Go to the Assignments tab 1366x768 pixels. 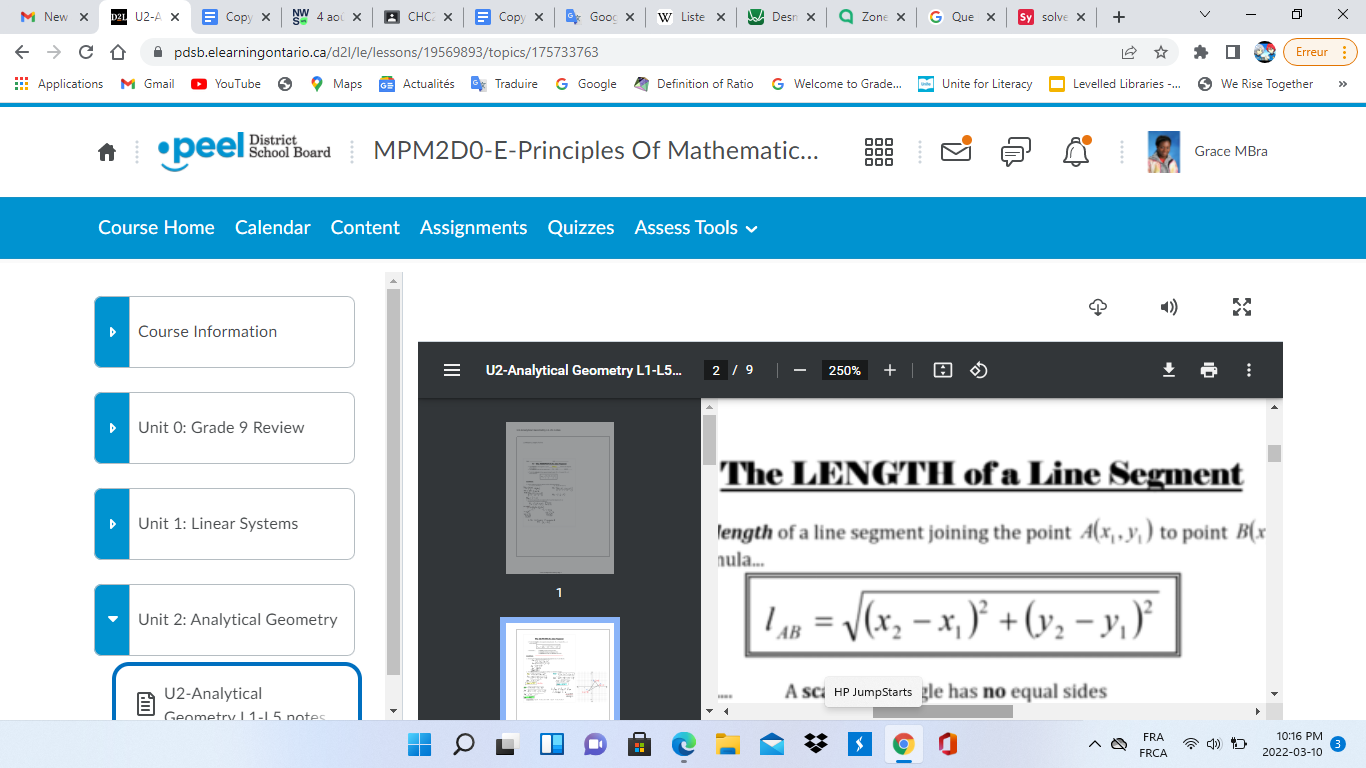pos(473,228)
